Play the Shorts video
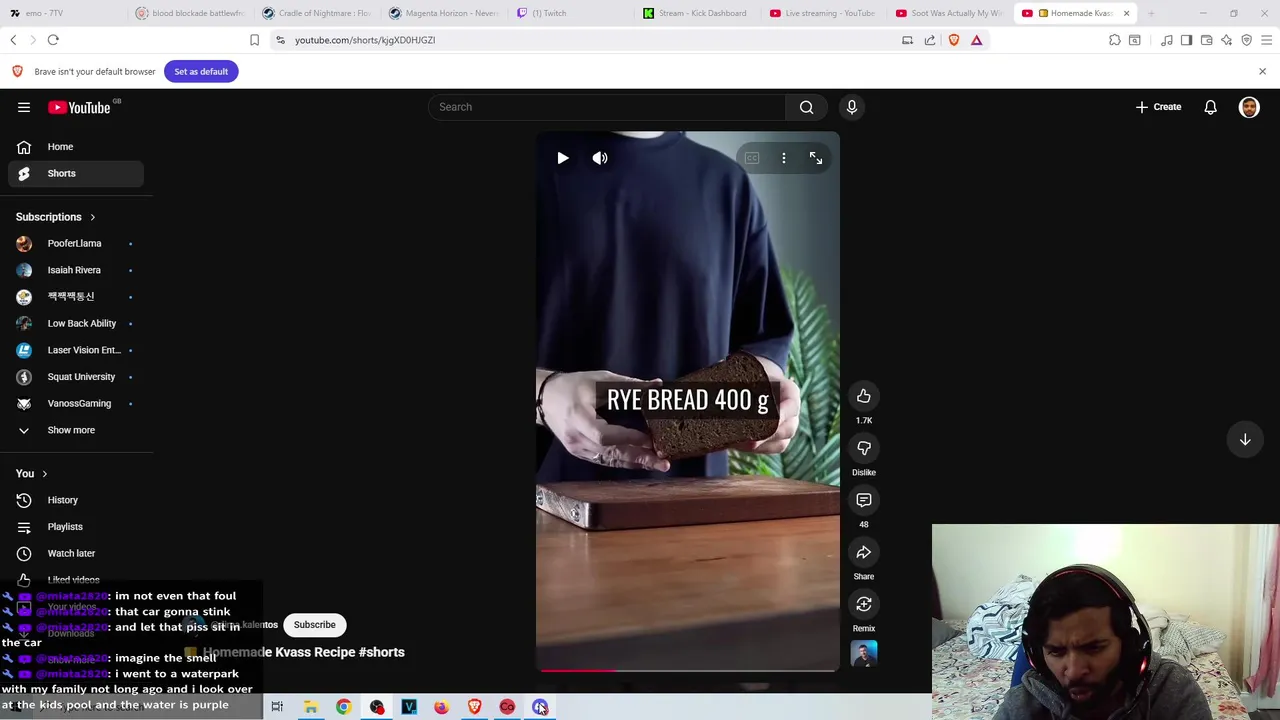Image resolution: width=1280 pixels, height=720 pixels. pyautogui.click(x=563, y=158)
